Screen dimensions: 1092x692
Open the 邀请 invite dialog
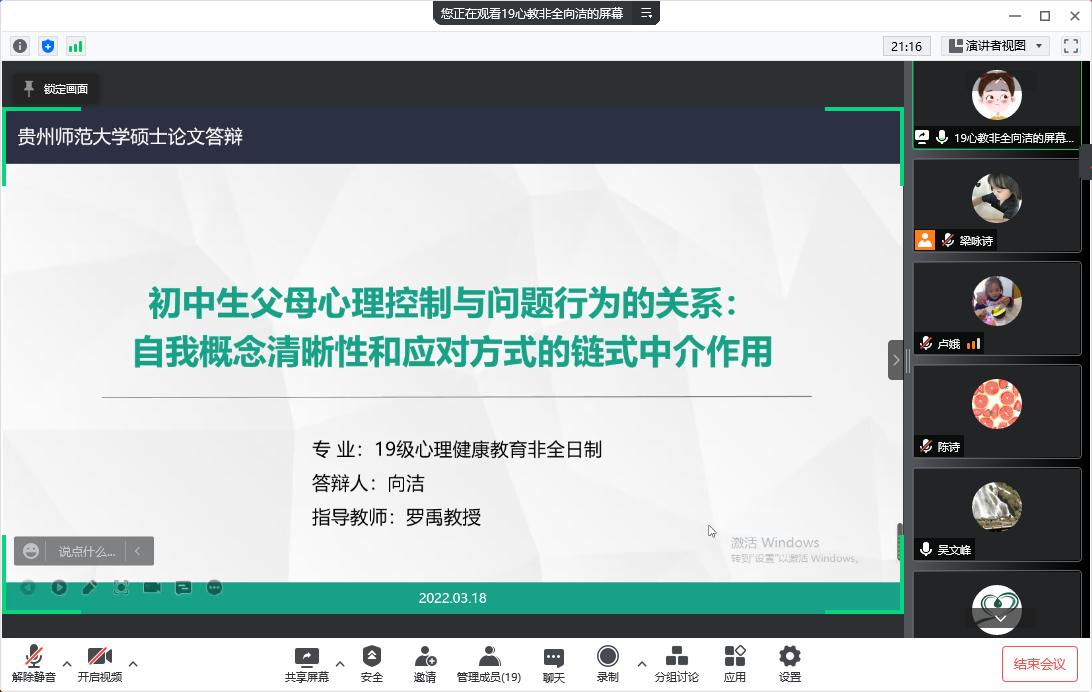tap(425, 664)
